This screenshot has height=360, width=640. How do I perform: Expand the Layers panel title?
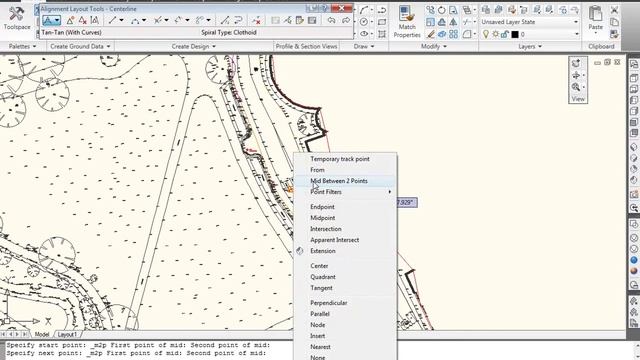click(x=530, y=47)
